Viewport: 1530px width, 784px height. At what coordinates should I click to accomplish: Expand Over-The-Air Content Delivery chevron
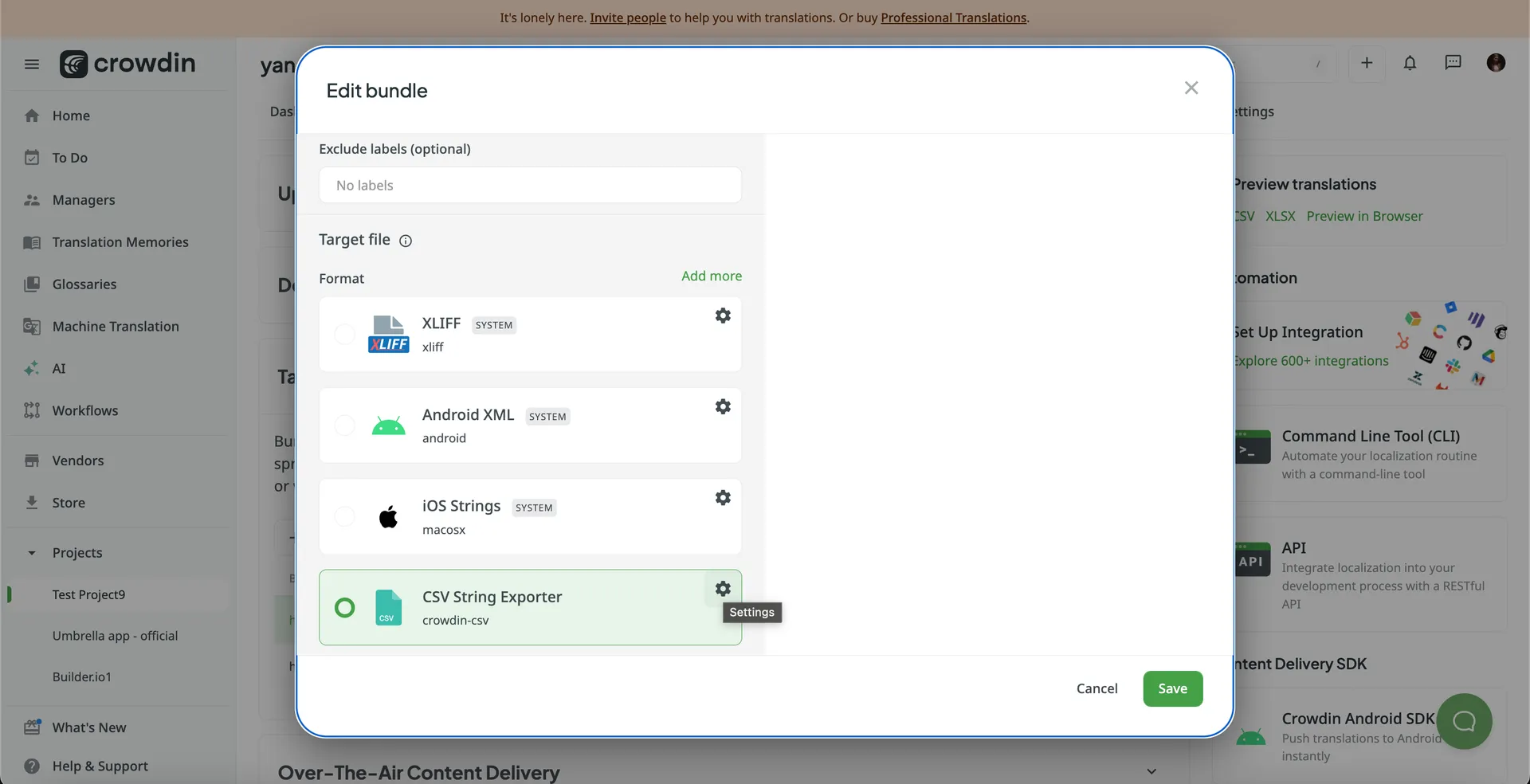click(1151, 771)
